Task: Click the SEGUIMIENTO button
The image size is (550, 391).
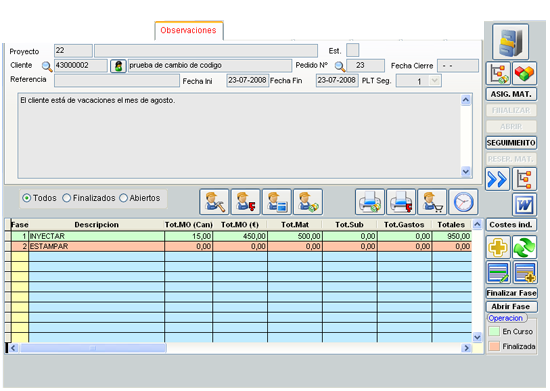Action: [511, 143]
